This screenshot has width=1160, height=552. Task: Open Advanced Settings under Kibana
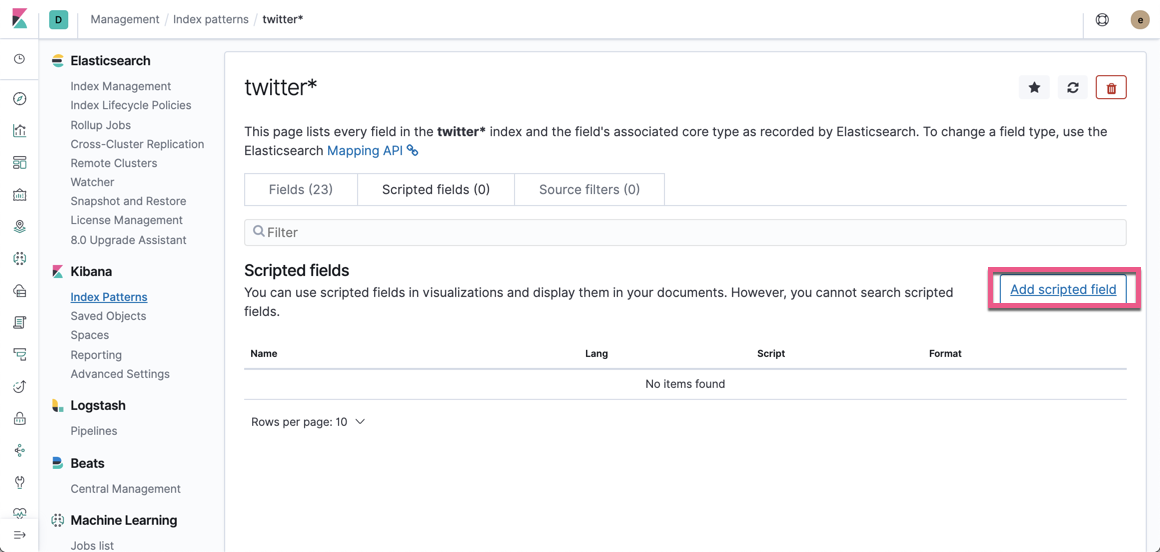[x=120, y=374]
